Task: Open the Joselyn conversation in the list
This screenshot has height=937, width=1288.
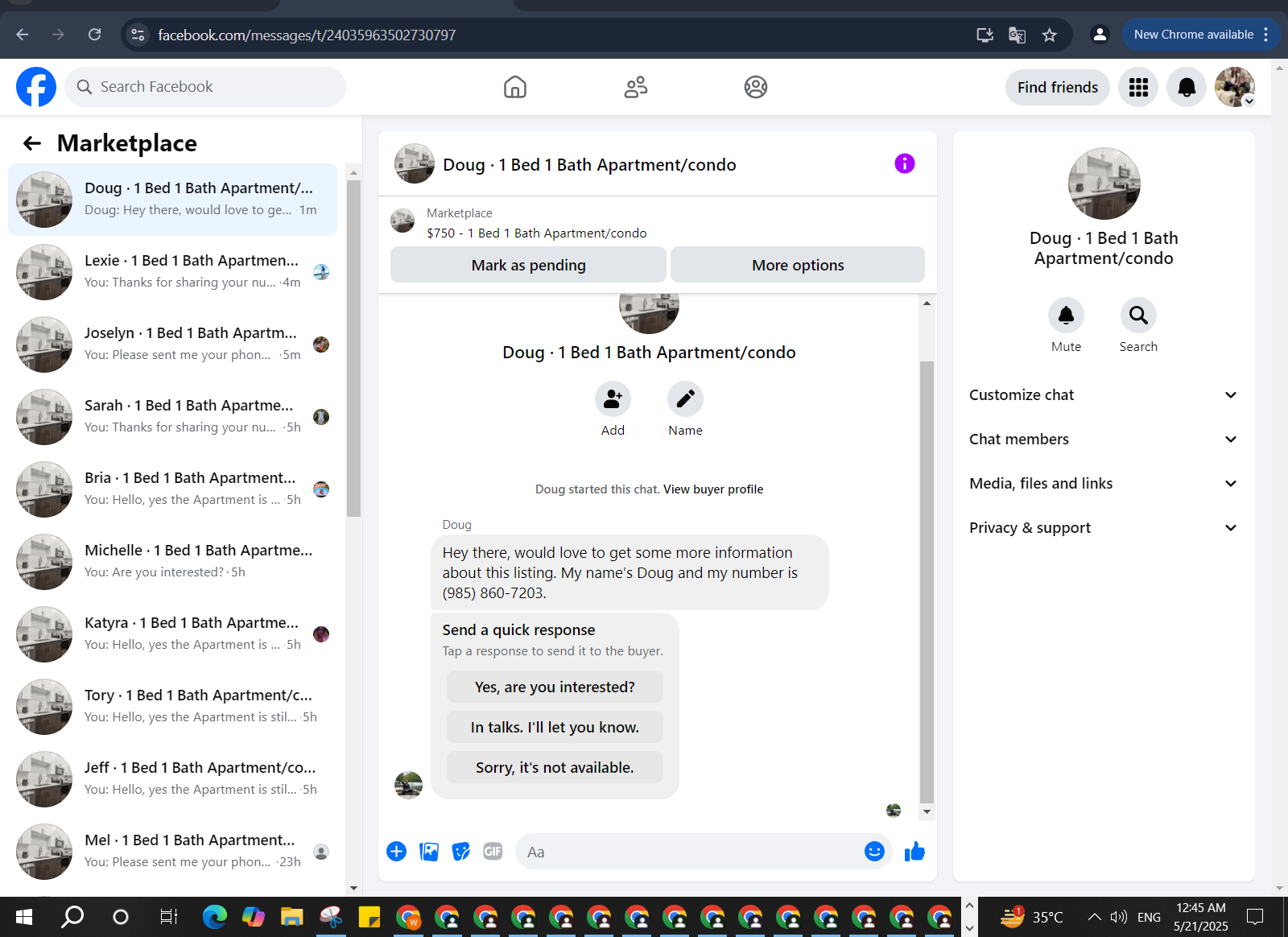Action: pos(173,345)
